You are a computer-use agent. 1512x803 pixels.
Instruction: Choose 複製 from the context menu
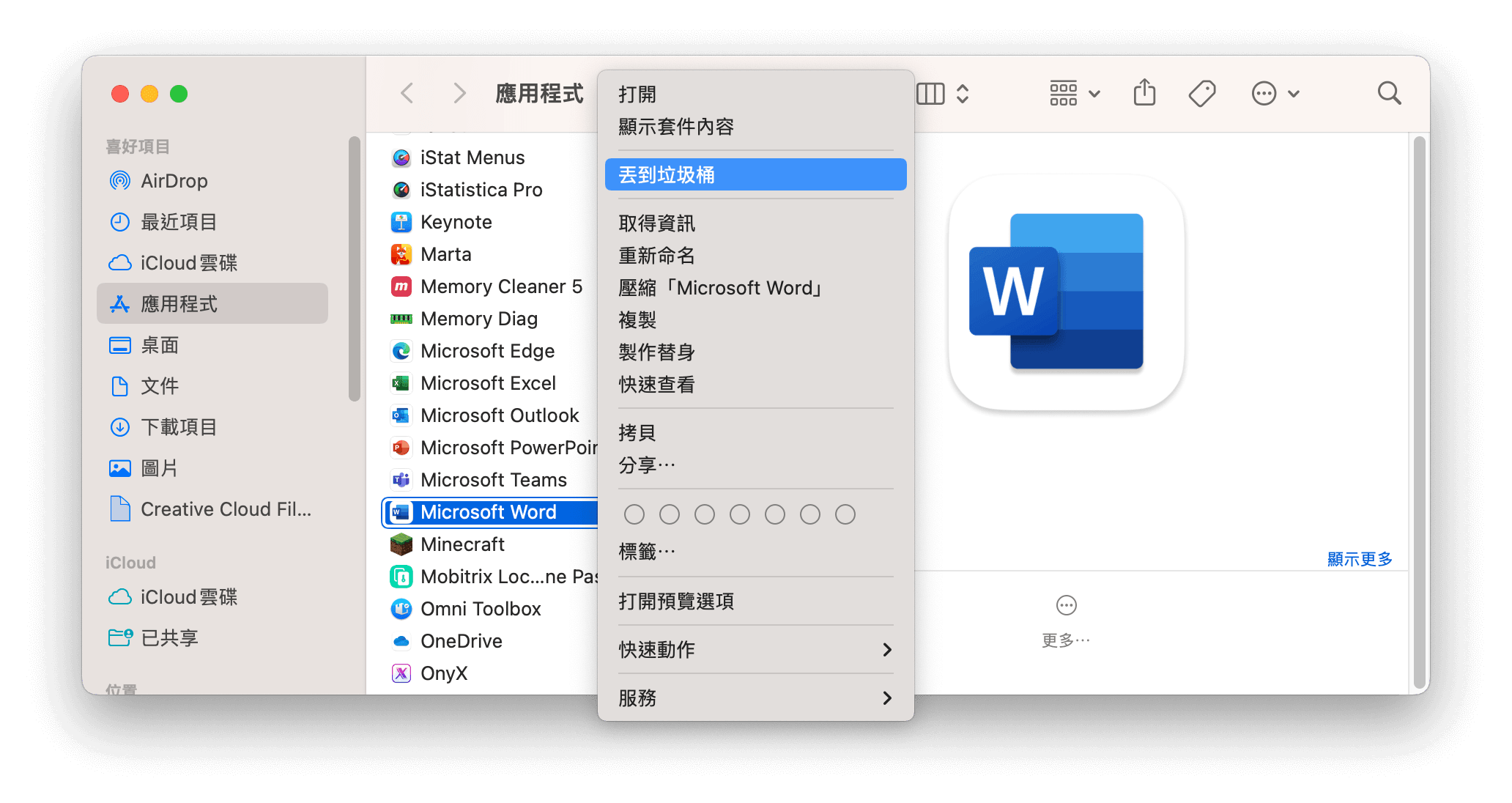(756, 320)
